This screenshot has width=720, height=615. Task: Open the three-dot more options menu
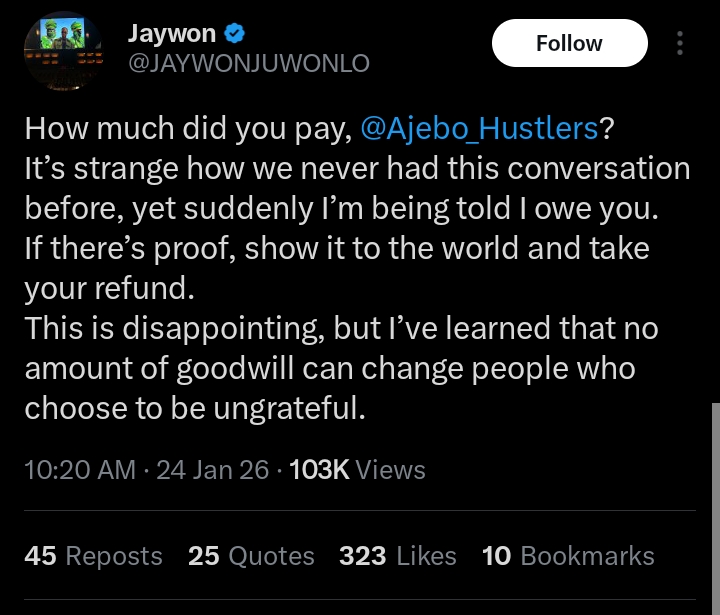[680, 44]
